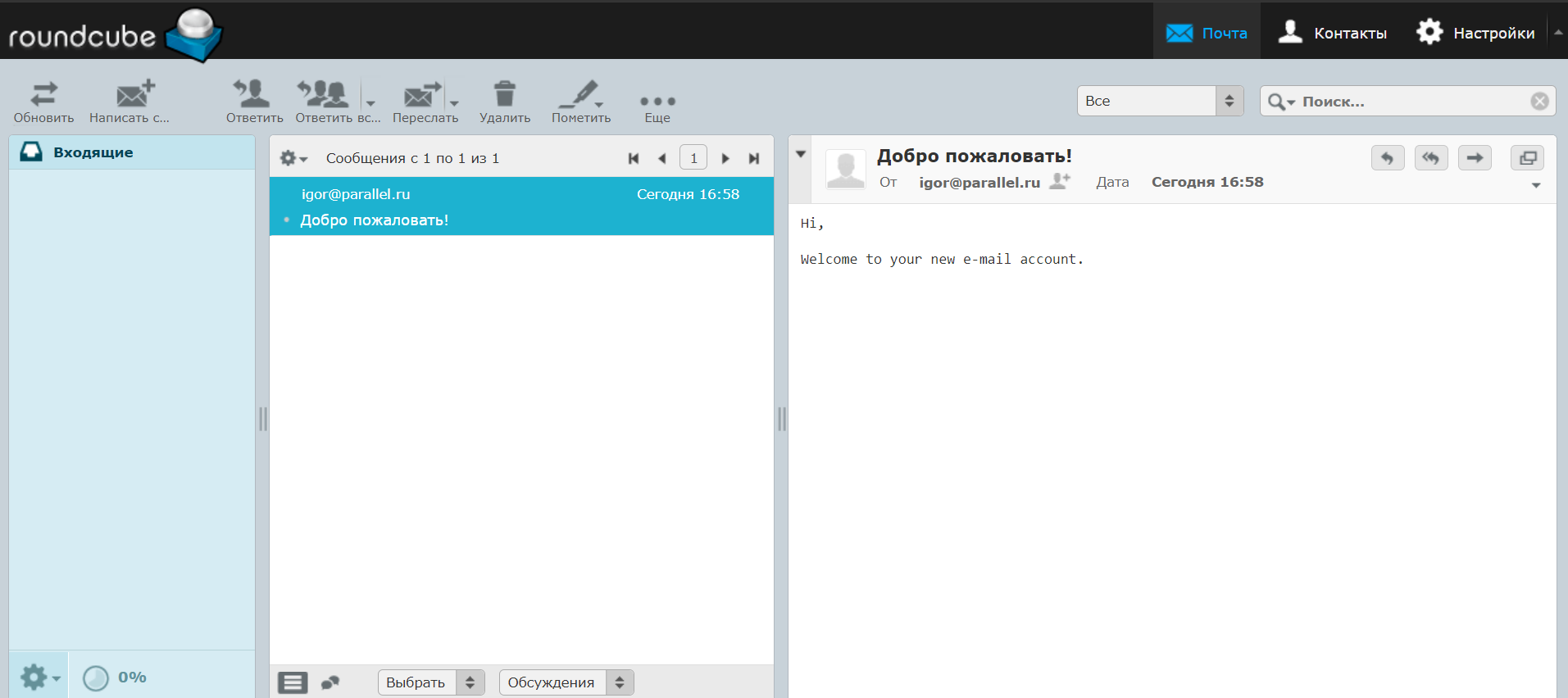
Task: Open the Выбрать selection dropdown
Action: [431, 682]
